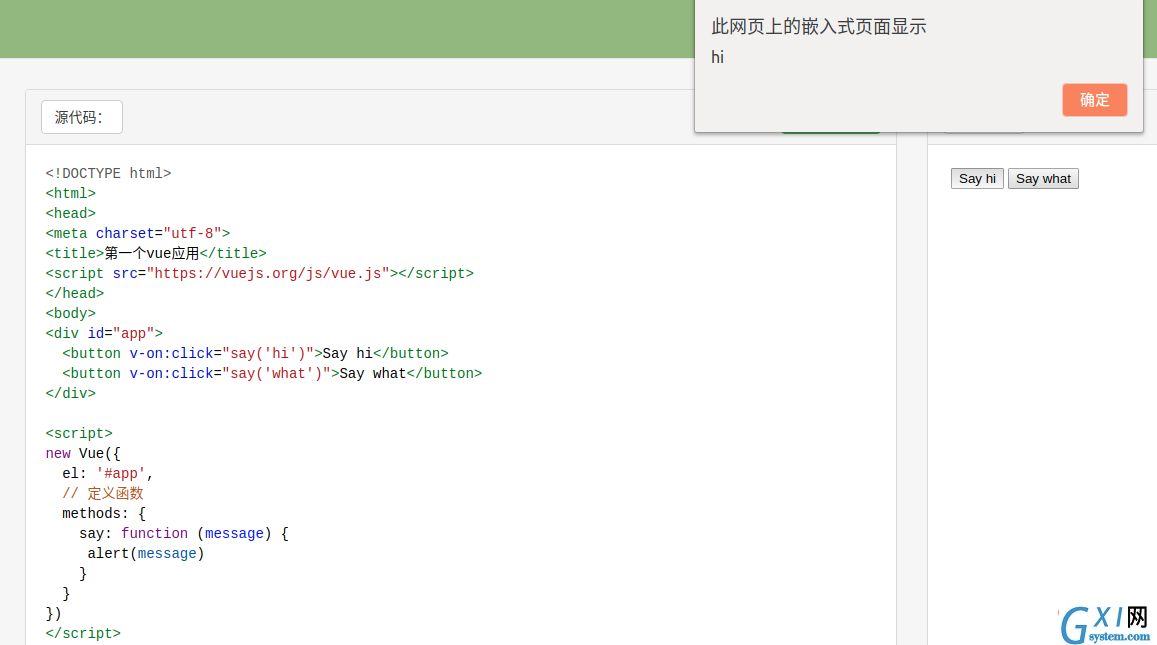The width and height of the screenshot is (1157, 645).
Task: Click the new Vue({ line
Action: click(x=83, y=454)
